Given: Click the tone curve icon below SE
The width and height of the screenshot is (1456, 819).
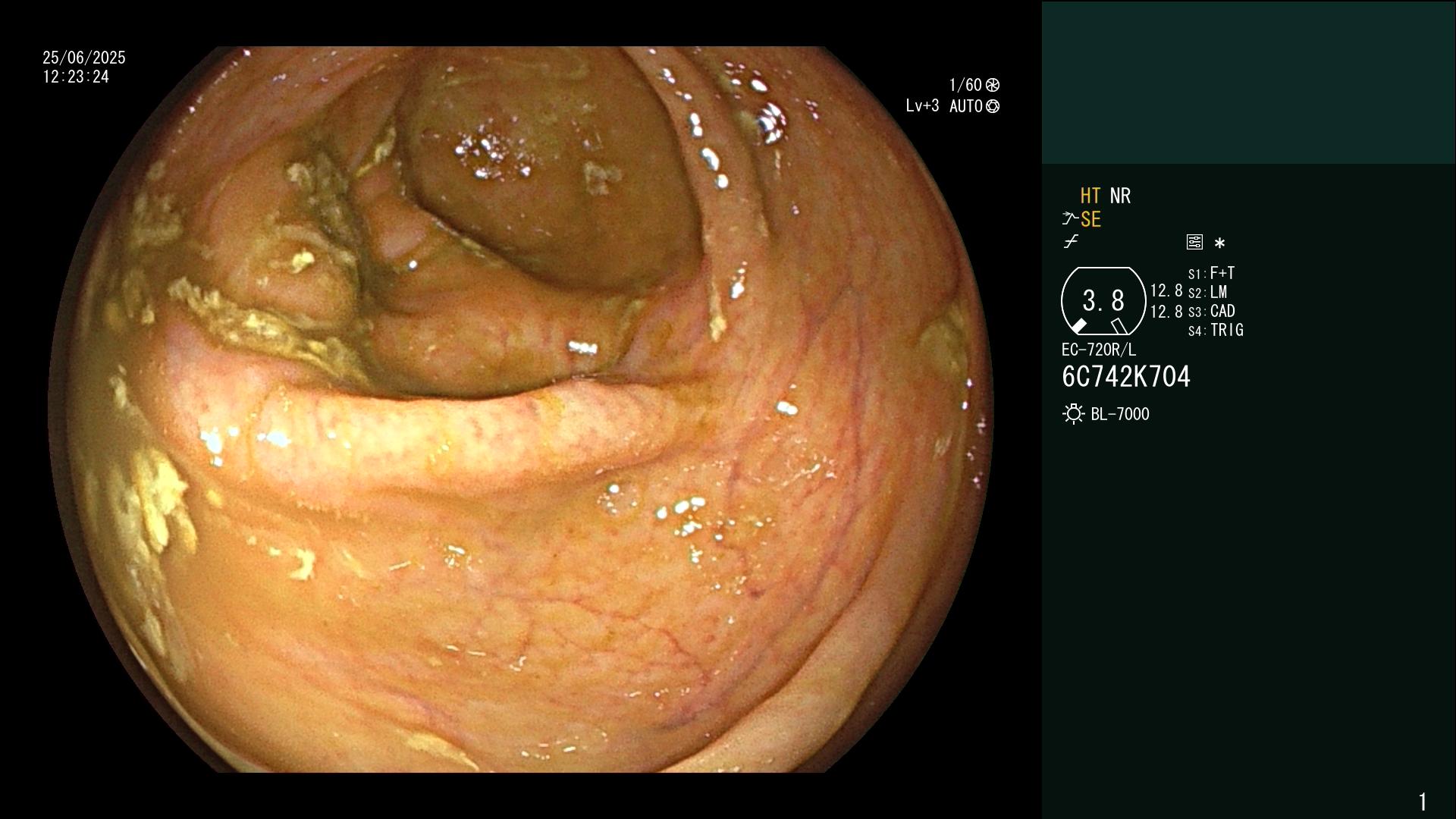Looking at the screenshot, I should 1071,242.
